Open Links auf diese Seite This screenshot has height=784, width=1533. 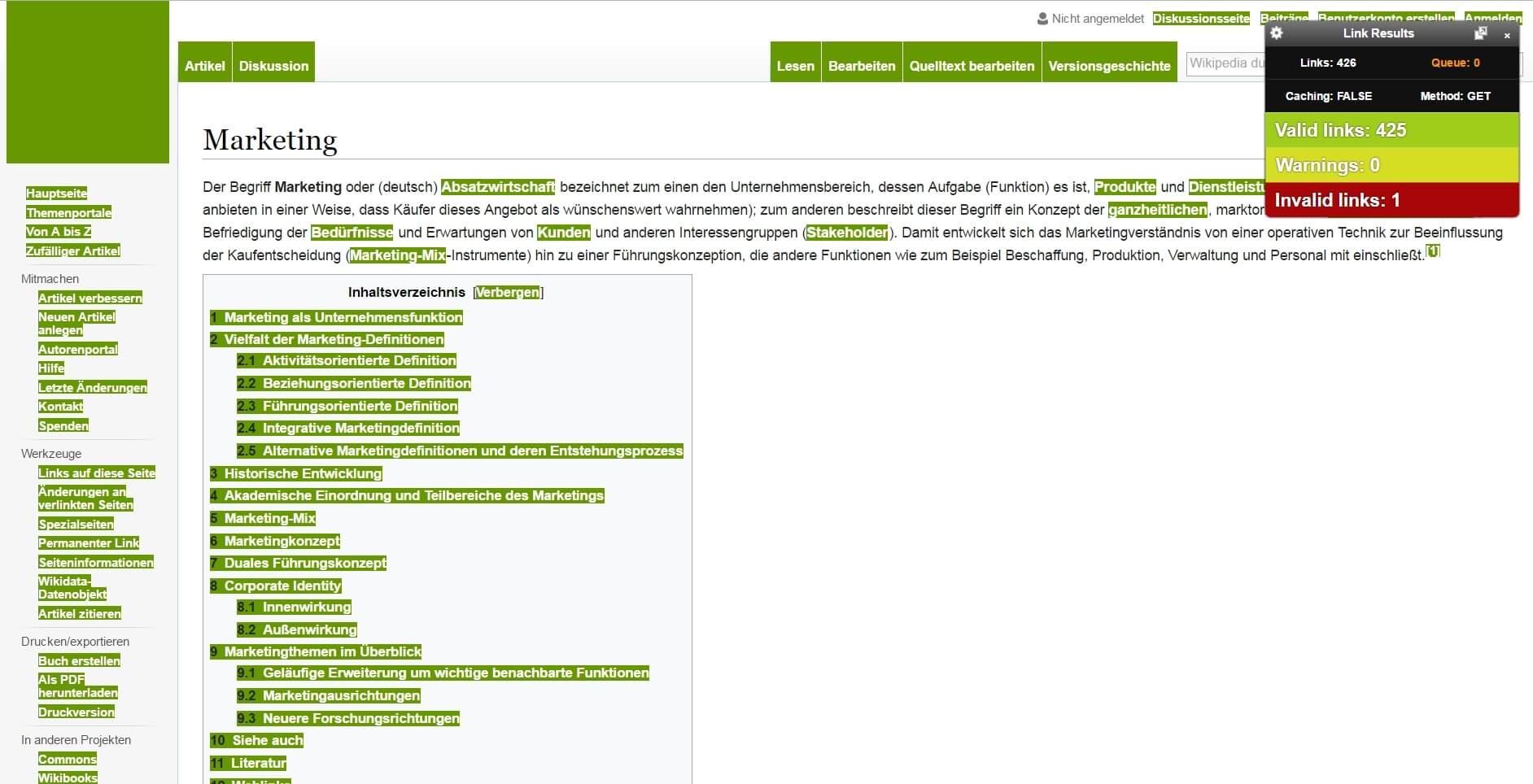coord(97,473)
